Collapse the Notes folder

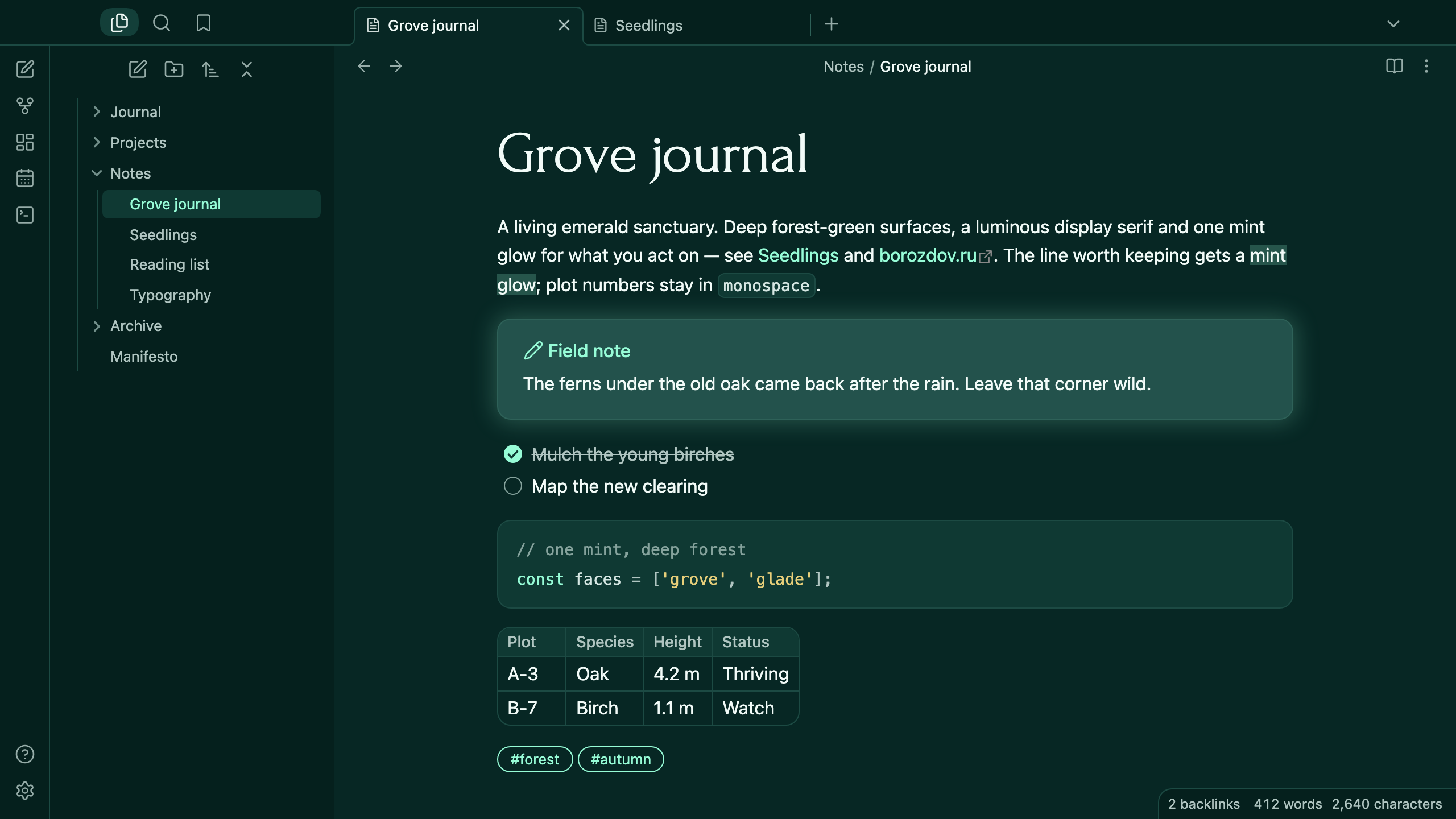click(97, 173)
